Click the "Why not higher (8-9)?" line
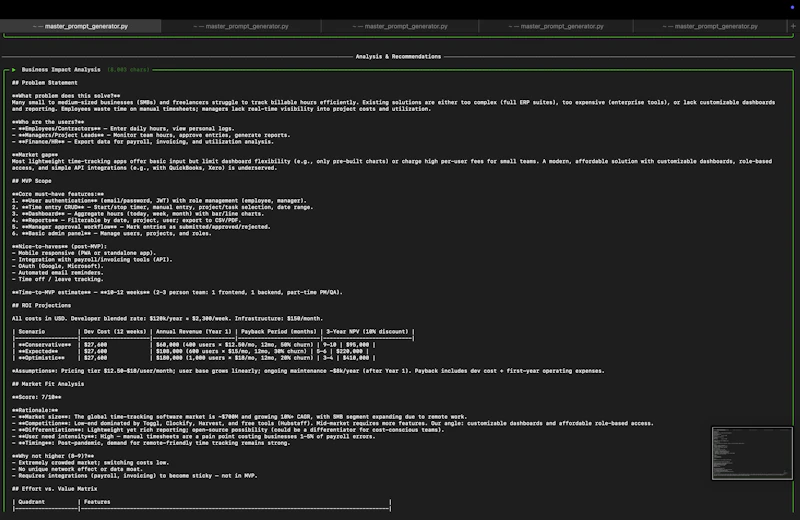 click(53, 456)
